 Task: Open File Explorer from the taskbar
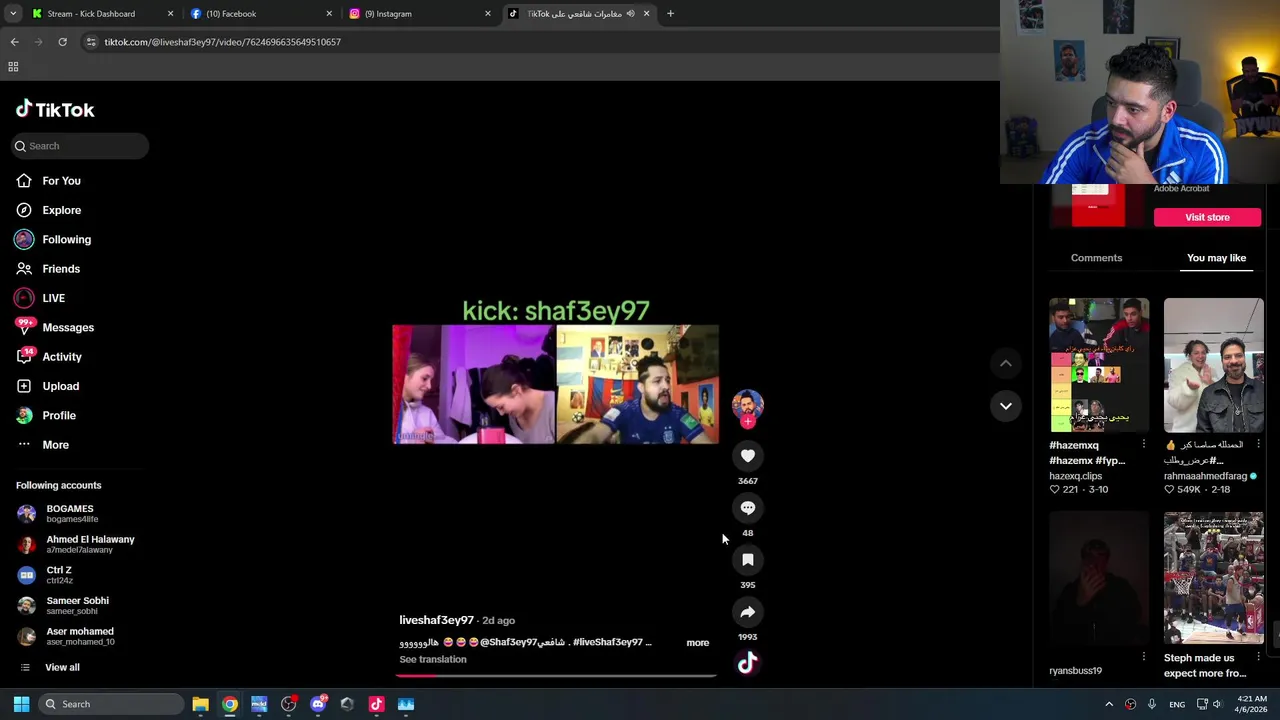pos(200,704)
